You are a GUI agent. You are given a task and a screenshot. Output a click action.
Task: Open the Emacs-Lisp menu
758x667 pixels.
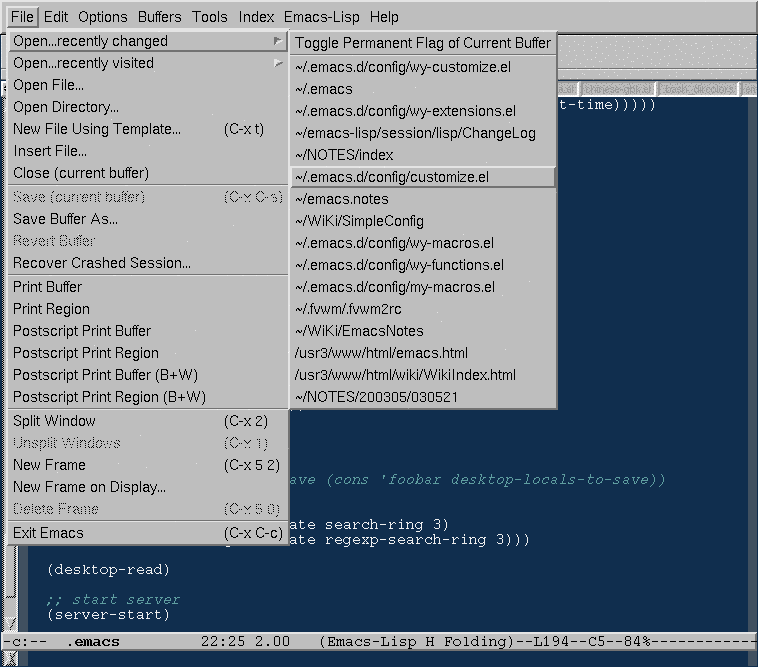(x=322, y=17)
